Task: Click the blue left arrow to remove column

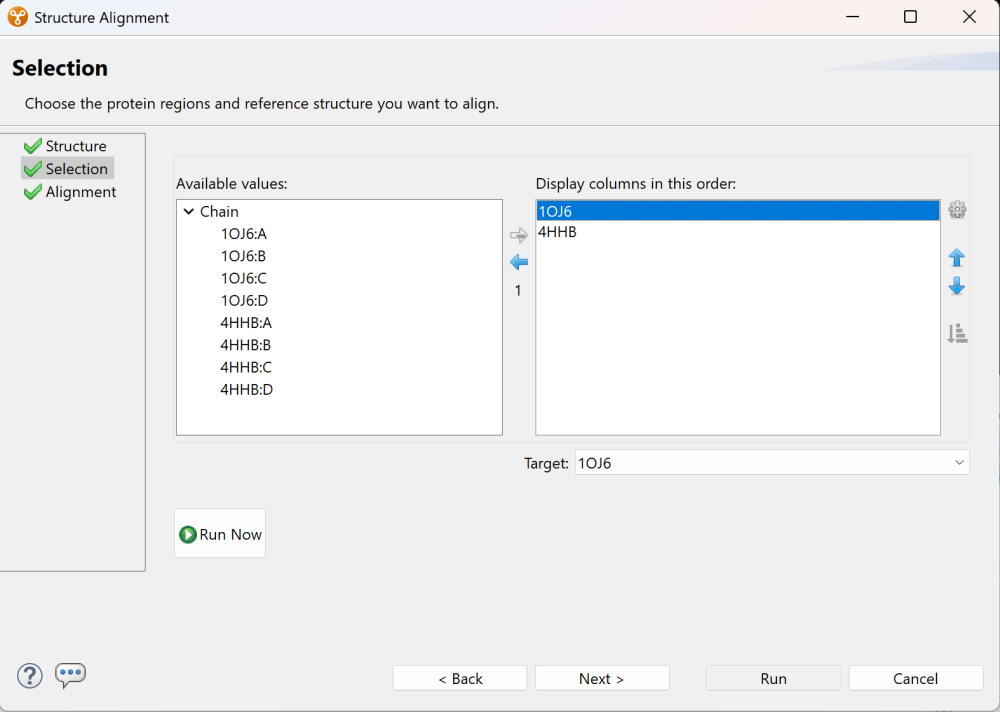Action: coord(518,262)
